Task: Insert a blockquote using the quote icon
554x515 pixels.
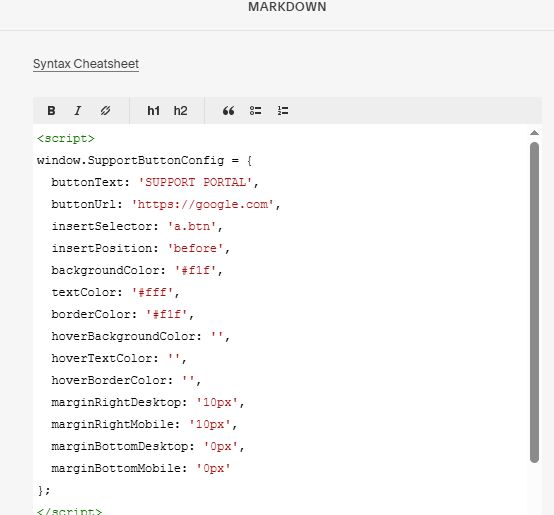Action: click(228, 111)
